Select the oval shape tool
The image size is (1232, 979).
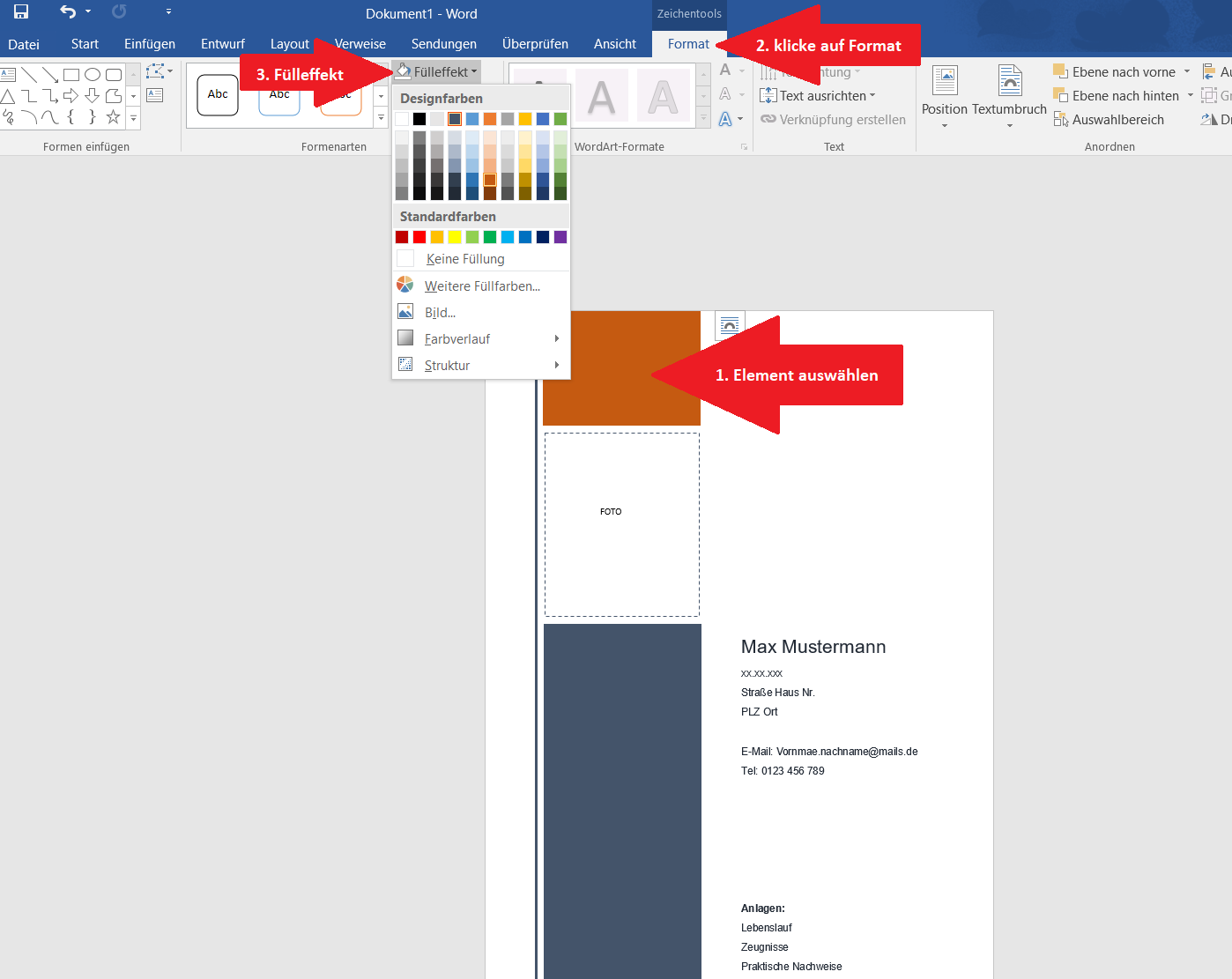pyautogui.click(x=92, y=75)
